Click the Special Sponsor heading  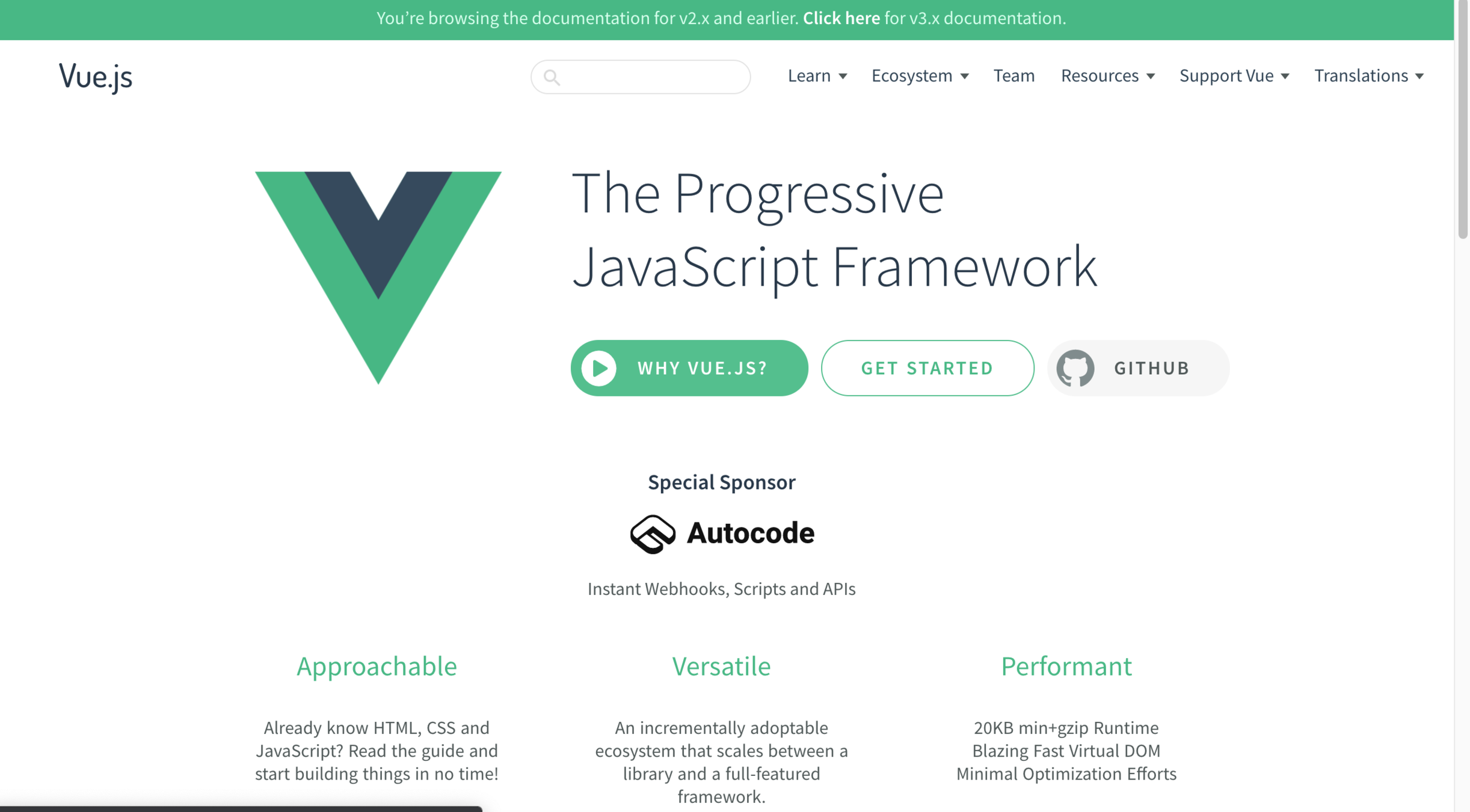pyautogui.click(x=721, y=482)
